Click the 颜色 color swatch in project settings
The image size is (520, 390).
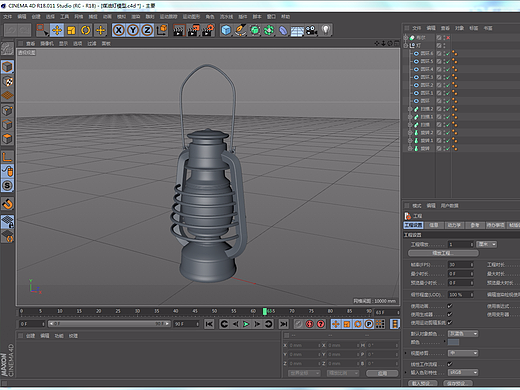(x=453, y=342)
